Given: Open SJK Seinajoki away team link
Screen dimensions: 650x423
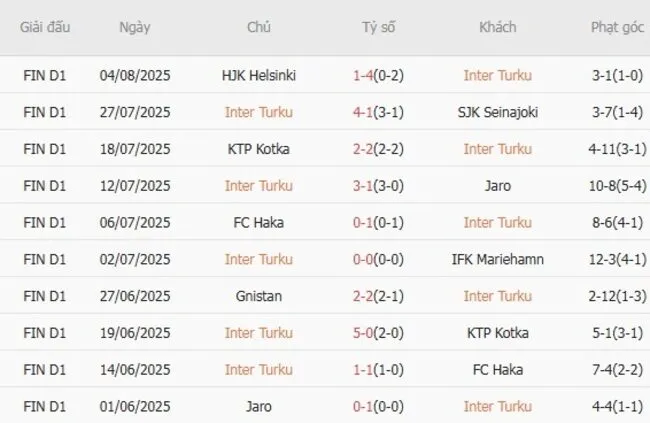Looking at the screenshot, I should 497,112.
